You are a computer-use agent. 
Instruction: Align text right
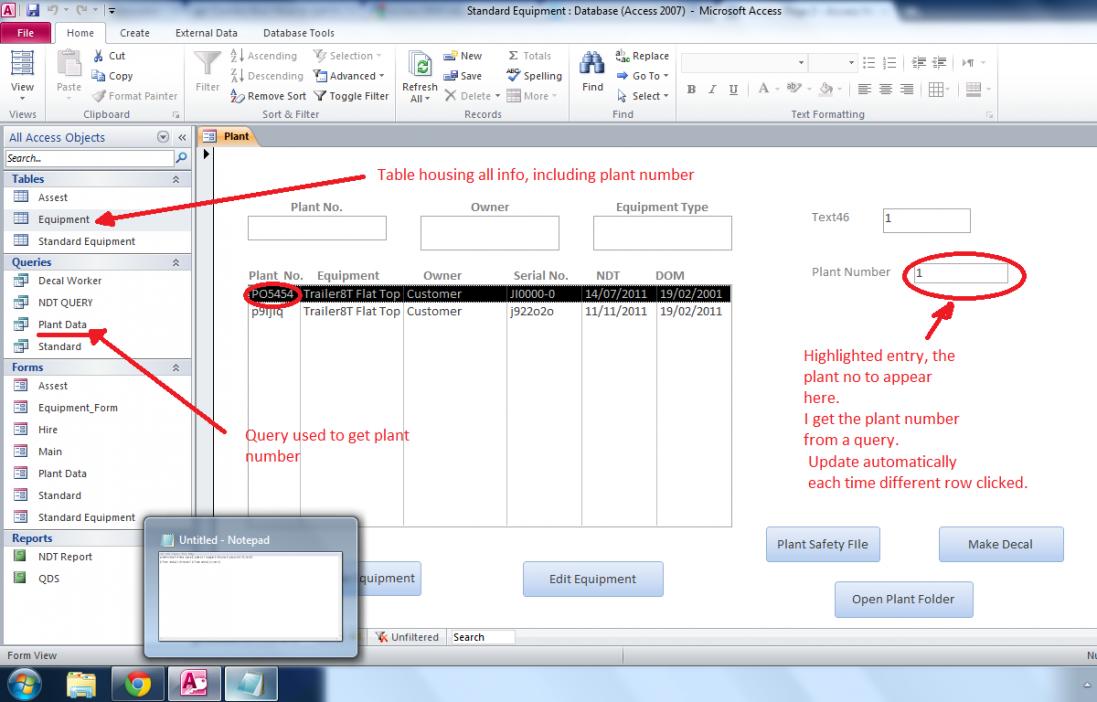[x=907, y=89]
